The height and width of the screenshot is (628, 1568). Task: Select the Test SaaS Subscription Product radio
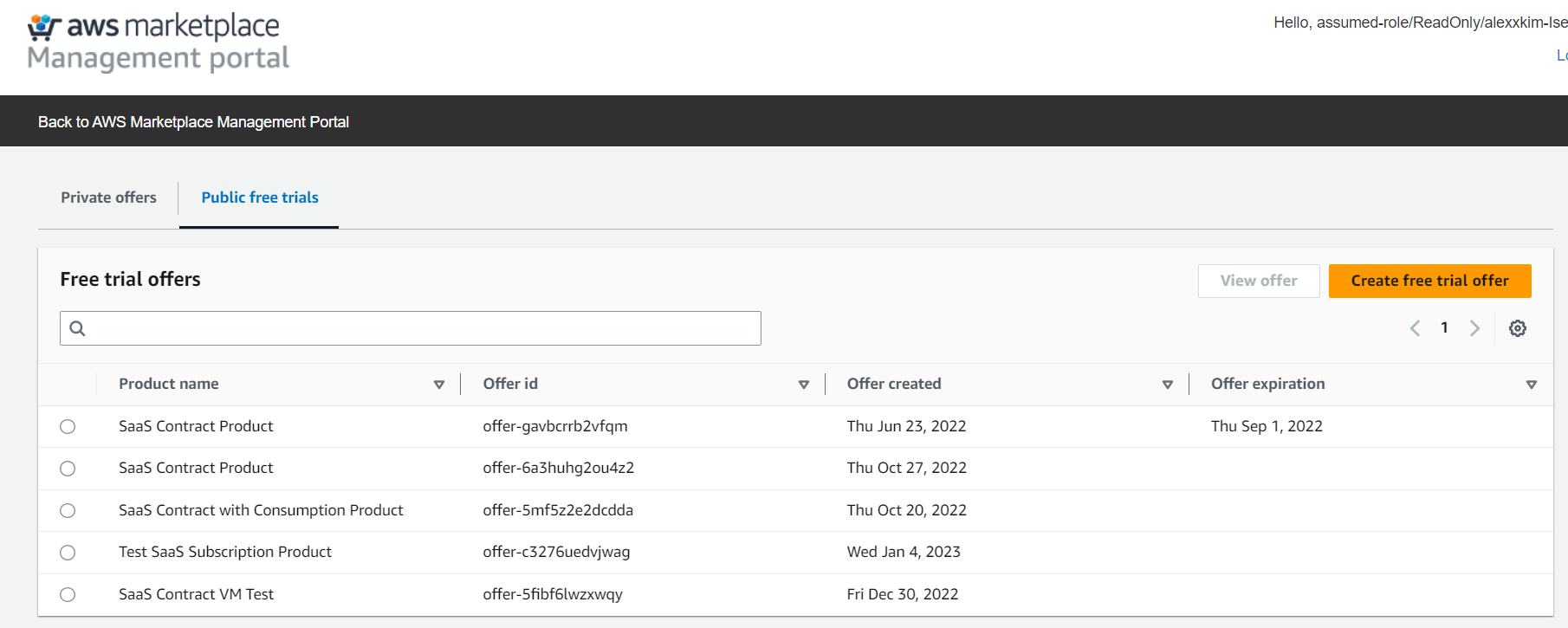[x=68, y=553]
